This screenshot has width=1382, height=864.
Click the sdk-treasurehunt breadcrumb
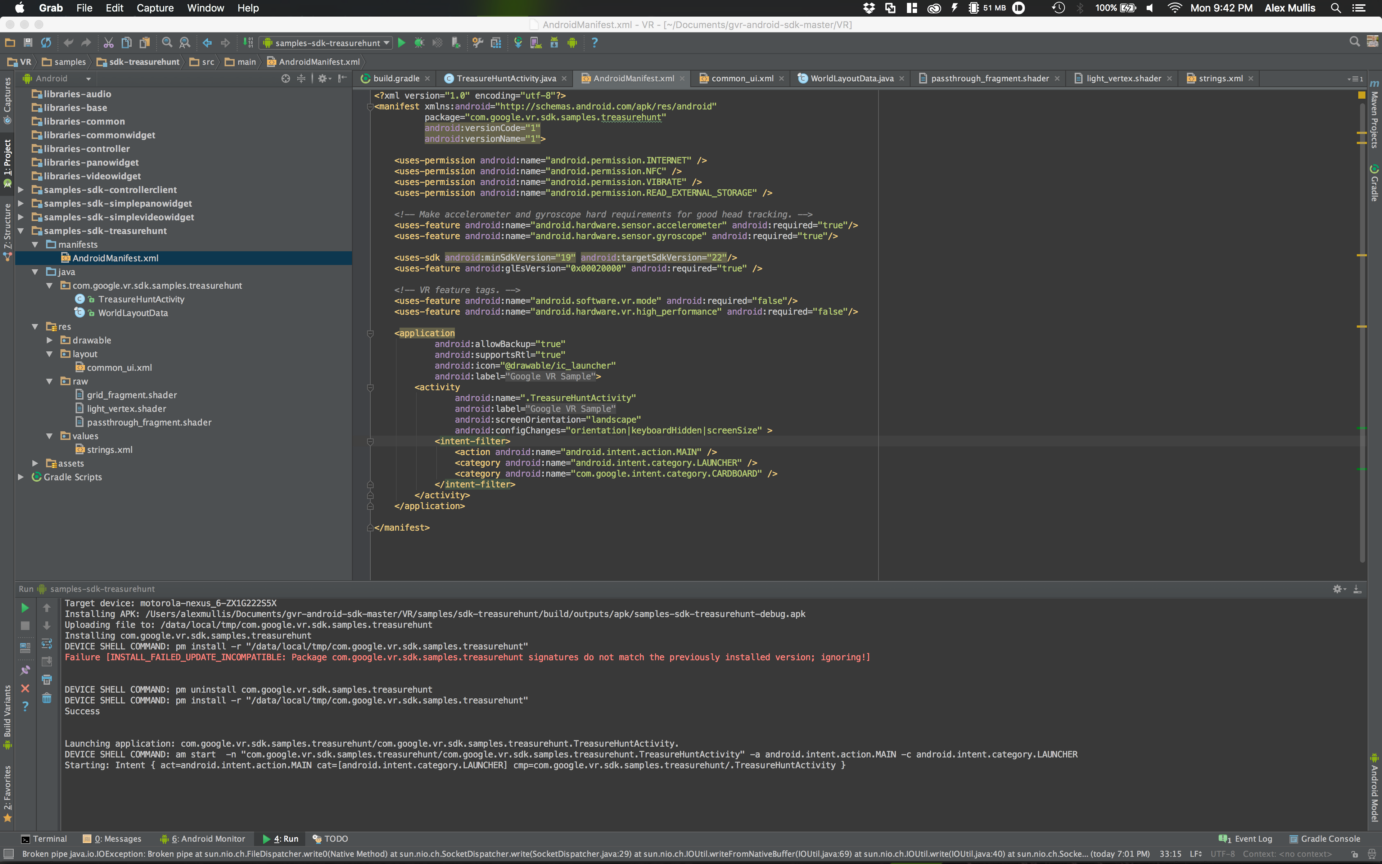(139, 62)
